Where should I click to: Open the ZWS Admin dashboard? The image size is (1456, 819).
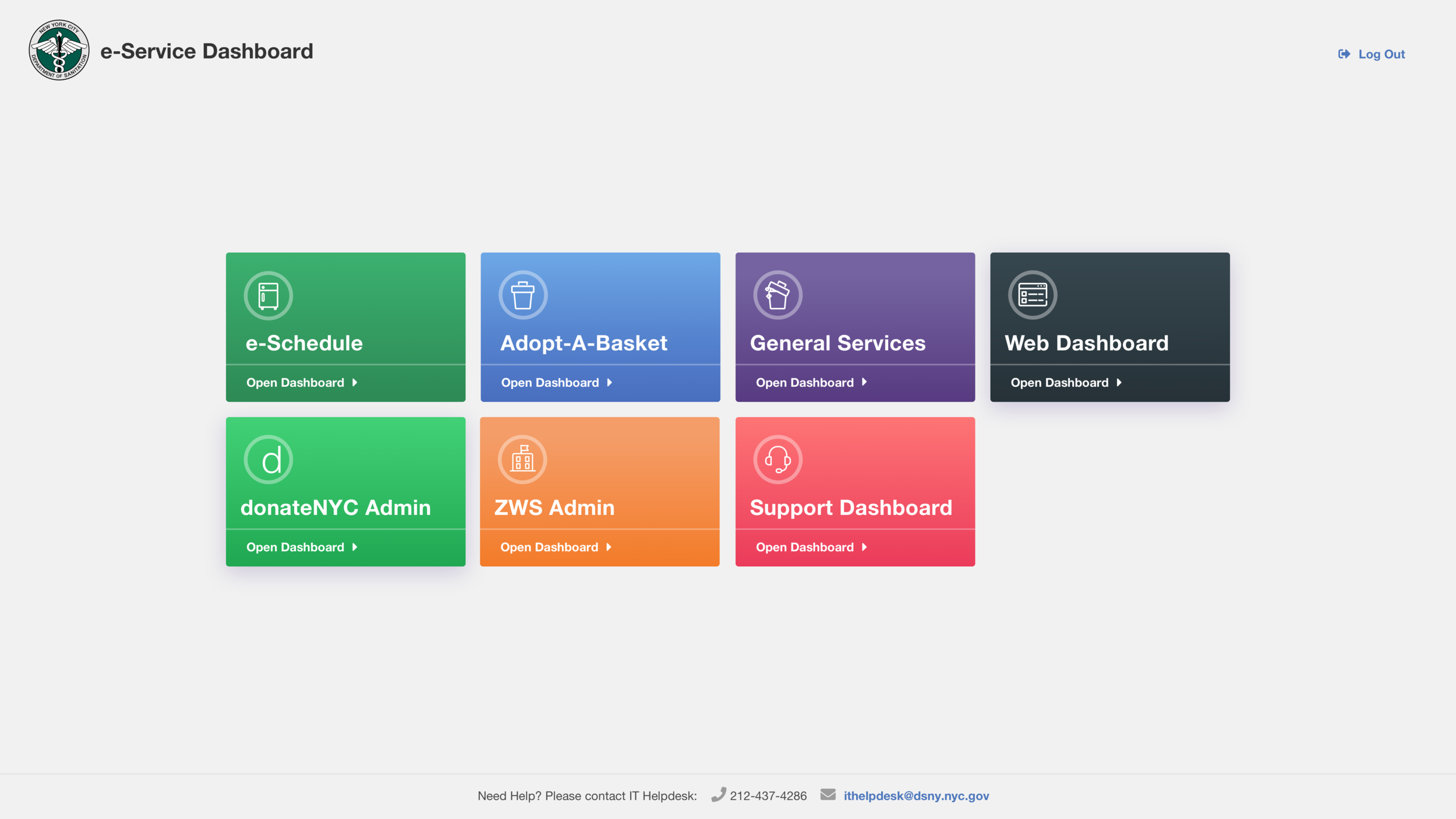(549, 546)
